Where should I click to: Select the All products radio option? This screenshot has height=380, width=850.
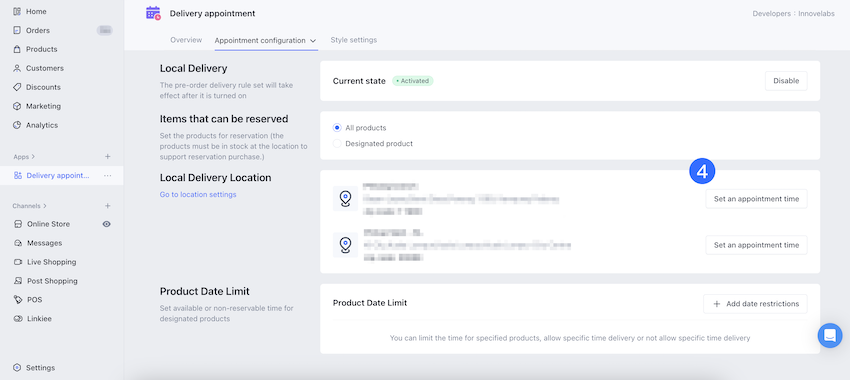[x=337, y=128]
